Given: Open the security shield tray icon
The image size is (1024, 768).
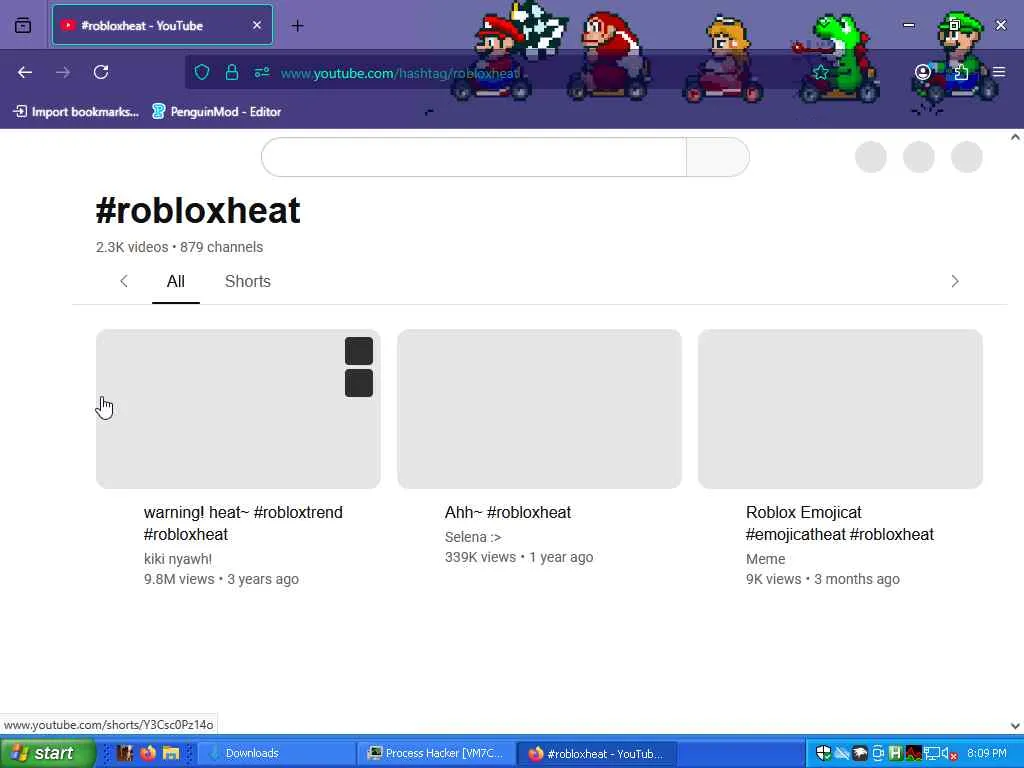Looking at the screenshot, I should (824, 753).
